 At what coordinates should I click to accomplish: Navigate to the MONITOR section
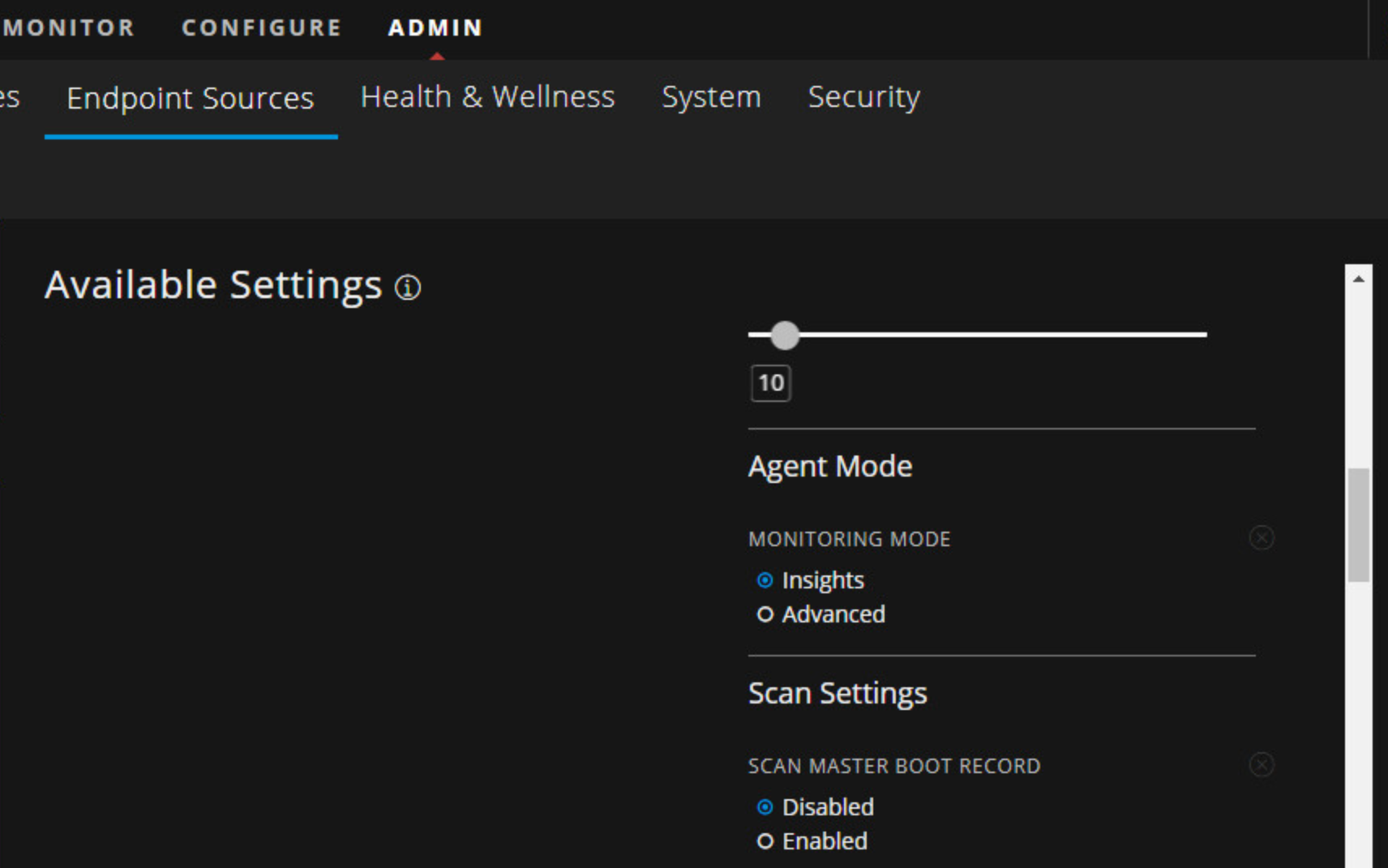(x=69, y=27)
